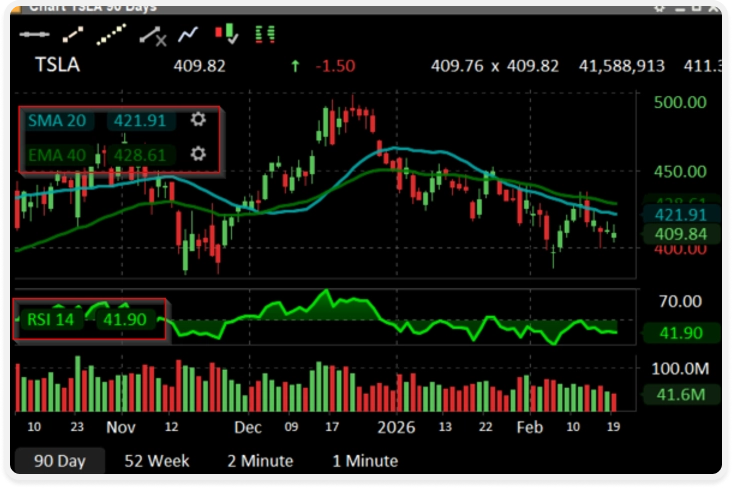The height and width of the screenshot is (488, 732).
Task: Click the 17 date label on time axis
Action: [332, 426]
